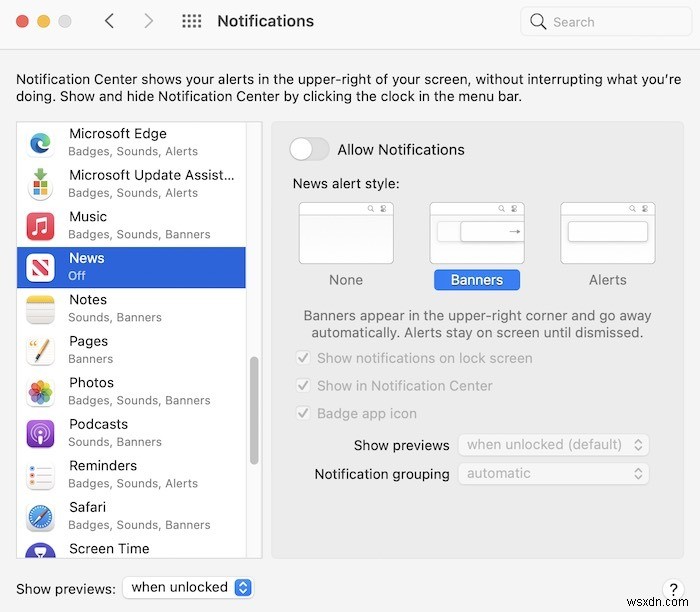
Task: Show all preferences grid icon
Action: click(192, 21)
